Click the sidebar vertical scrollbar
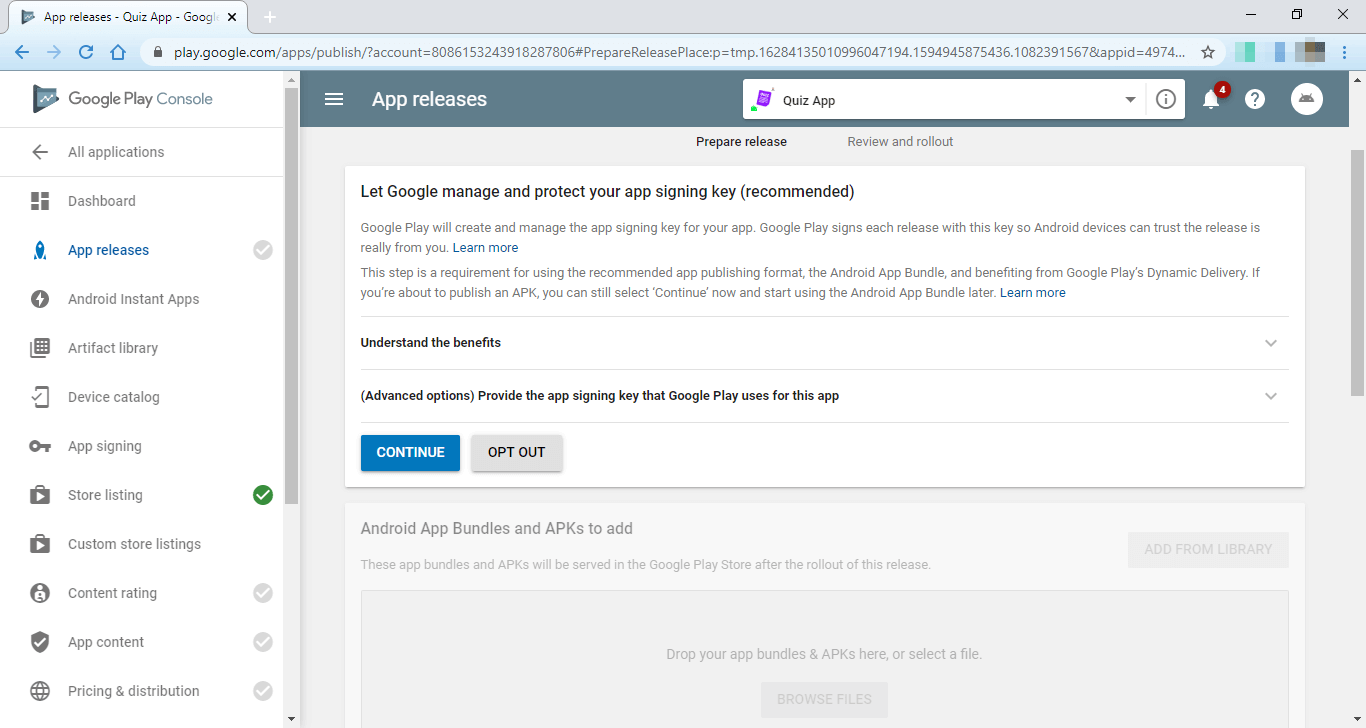 [x=291, y=300]
